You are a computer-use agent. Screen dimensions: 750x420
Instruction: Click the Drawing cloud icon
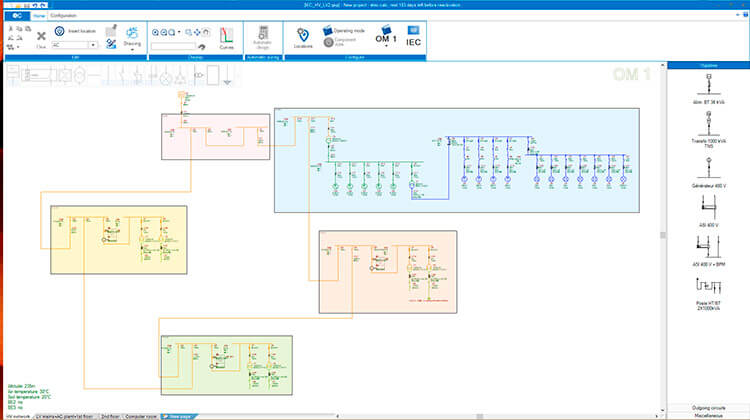(x=132, y=33)
